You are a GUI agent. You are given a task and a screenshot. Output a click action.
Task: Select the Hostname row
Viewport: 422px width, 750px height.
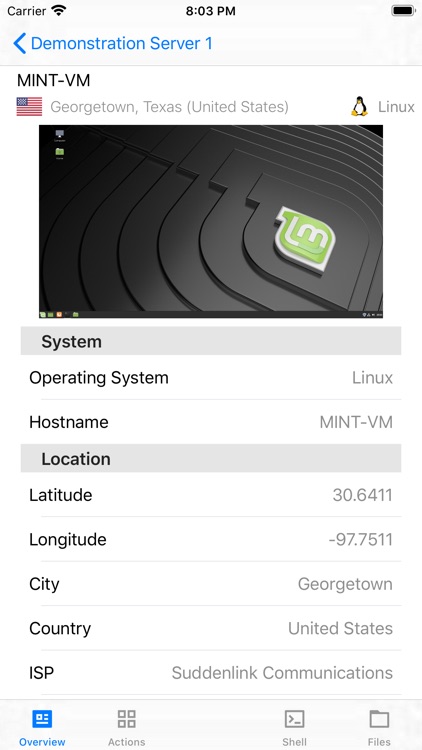click(211, 422)
